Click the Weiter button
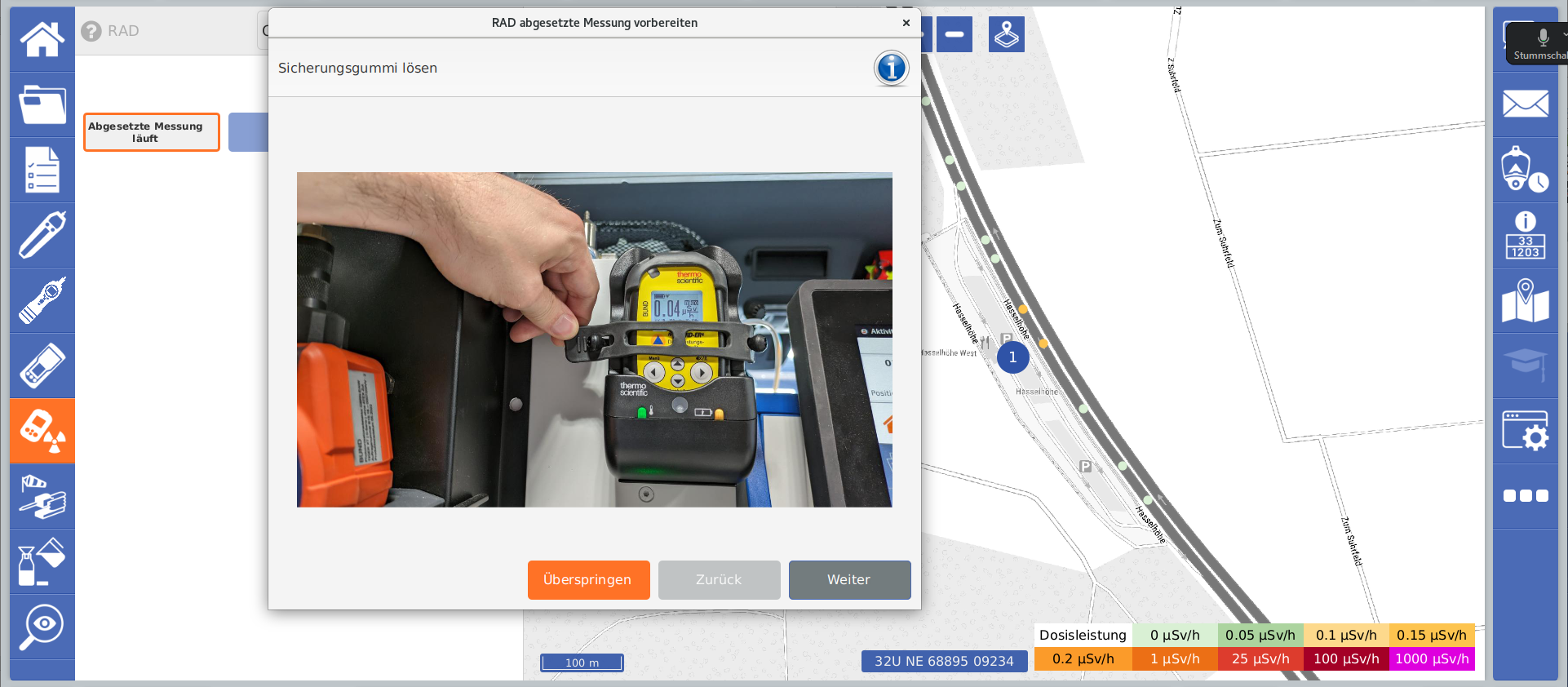The image size is (1568, 687). pyautogui.click(x=850, y=580)
